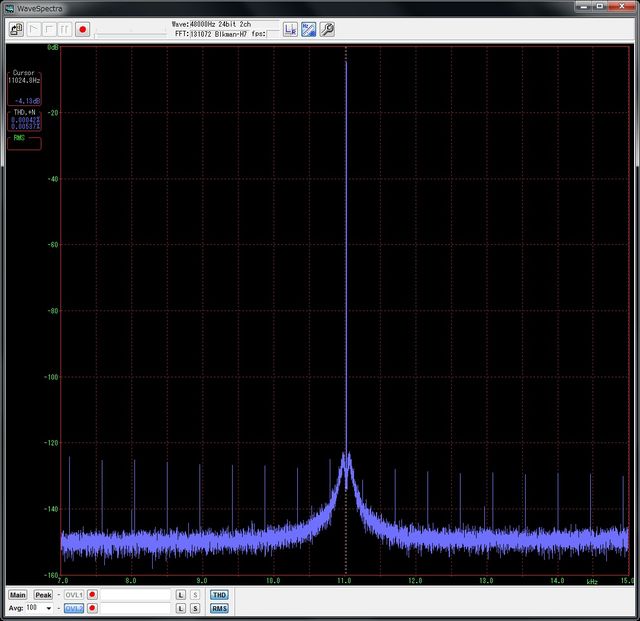This screenshot has height=621, width=640.
Task: Open the Avg count dropdown
Action: click(x=49, y=608)
